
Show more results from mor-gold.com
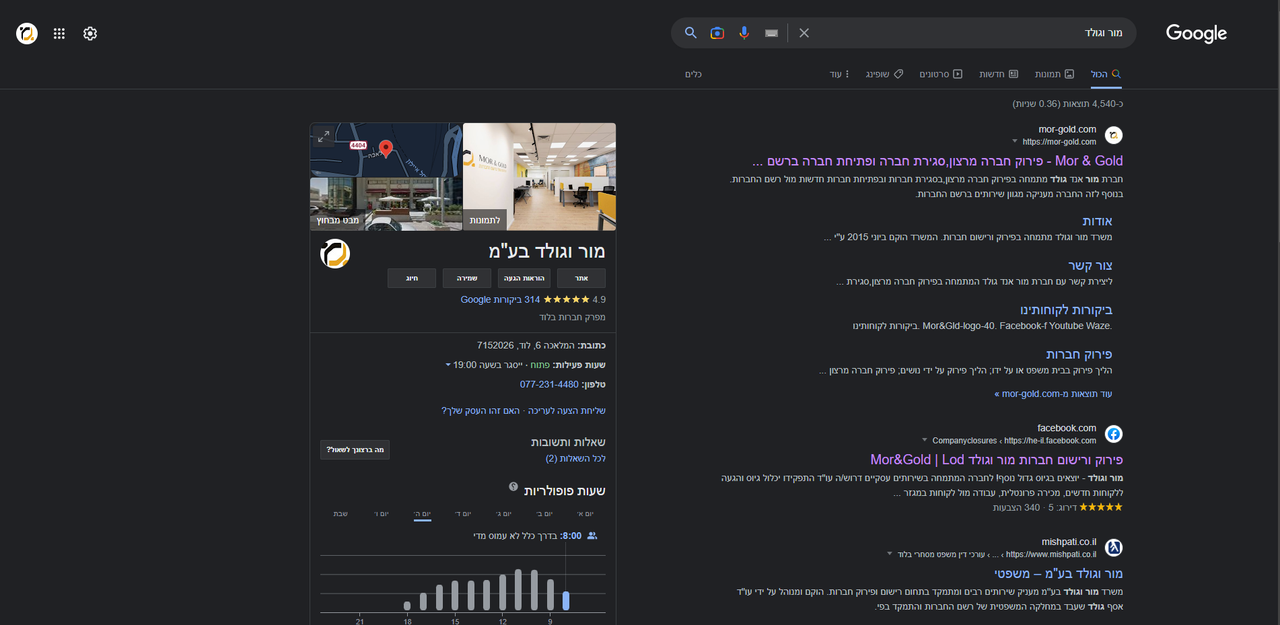click(1053, 394)
